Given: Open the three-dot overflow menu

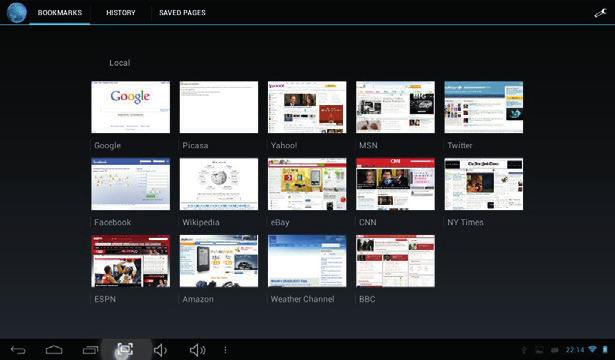Looking at the screenshot, I should 225,349.
